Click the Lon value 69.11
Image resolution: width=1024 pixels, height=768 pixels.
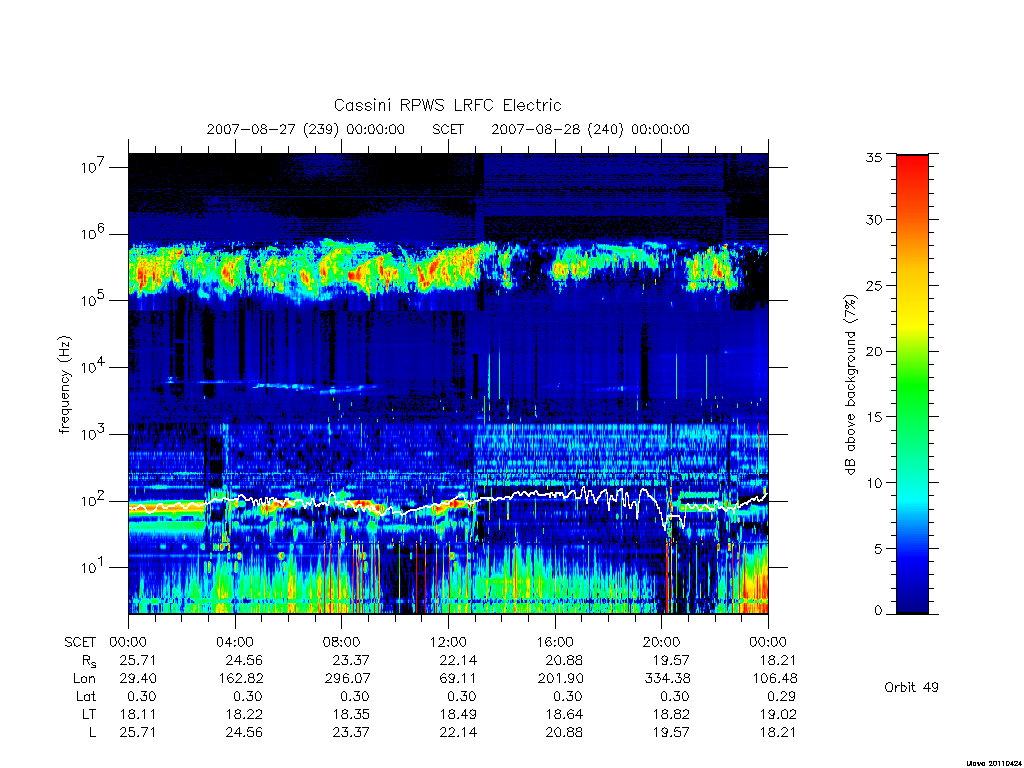click(457, 679)
